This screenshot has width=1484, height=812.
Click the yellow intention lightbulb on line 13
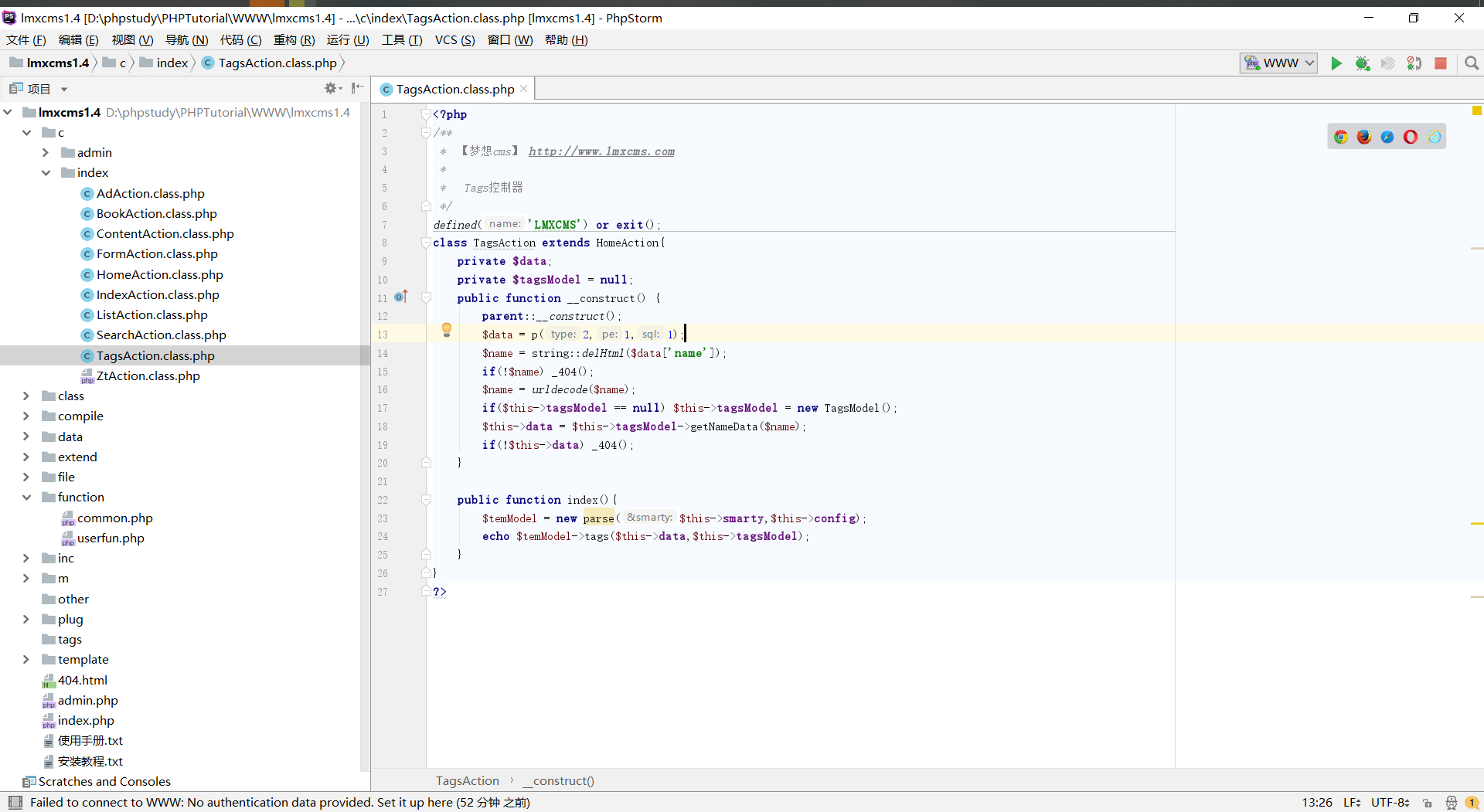447,331
